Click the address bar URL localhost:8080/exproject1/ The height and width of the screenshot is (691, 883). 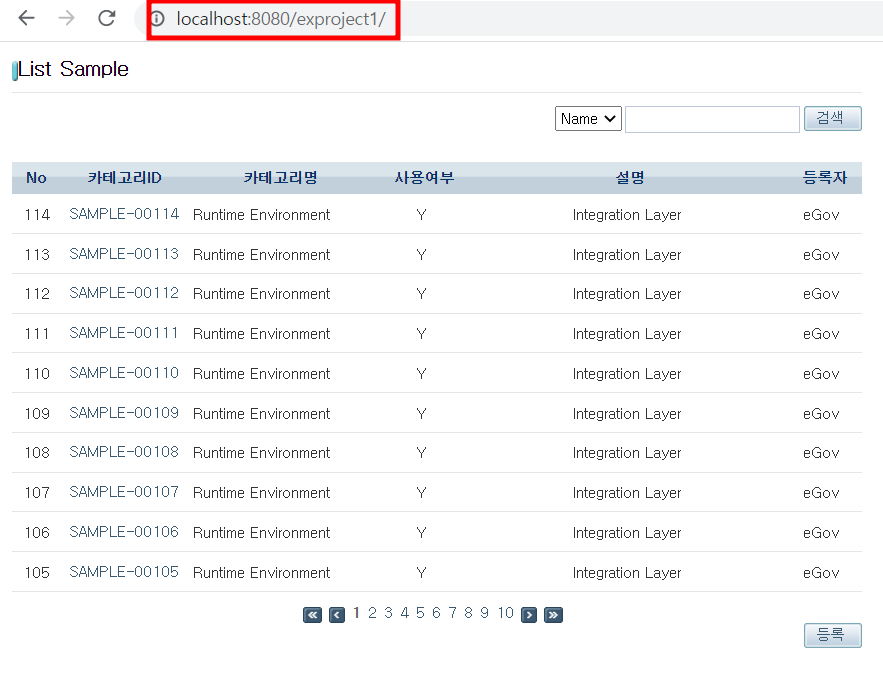pos(280,19)
